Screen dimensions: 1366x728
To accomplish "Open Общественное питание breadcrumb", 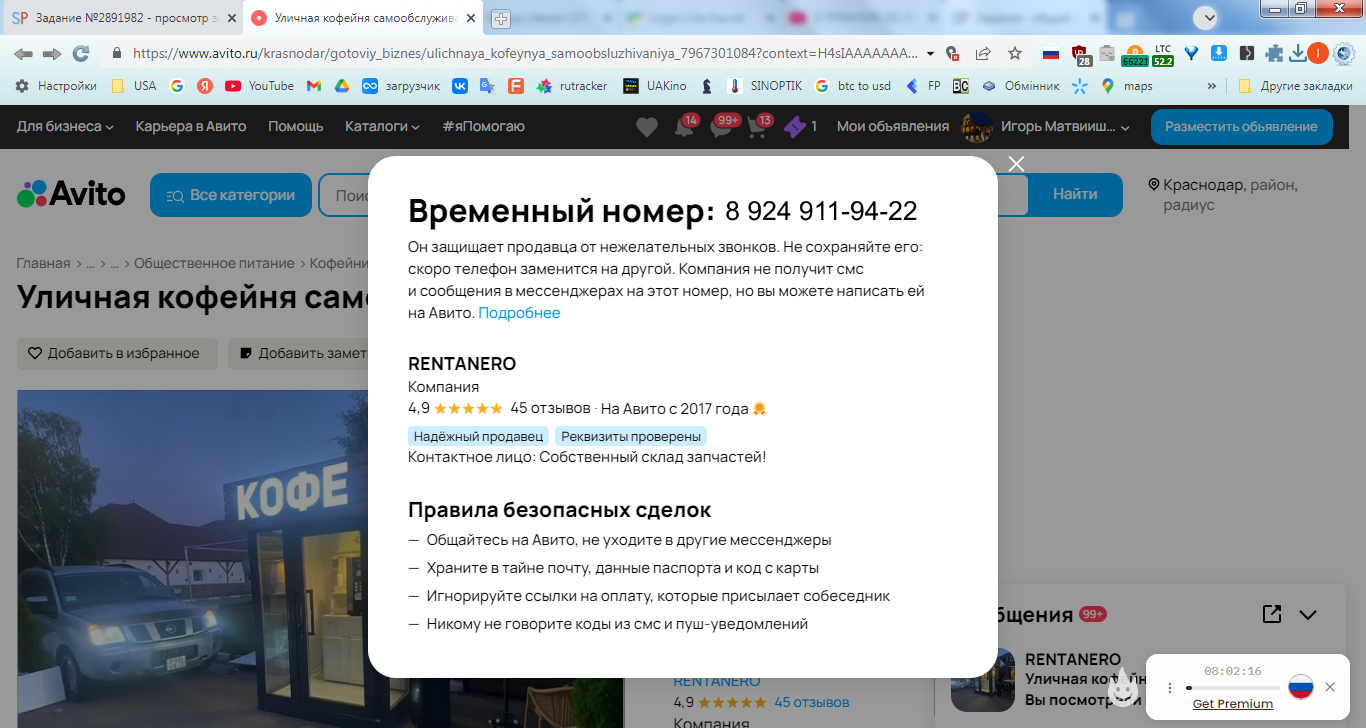I will click(x=214, y=264).
